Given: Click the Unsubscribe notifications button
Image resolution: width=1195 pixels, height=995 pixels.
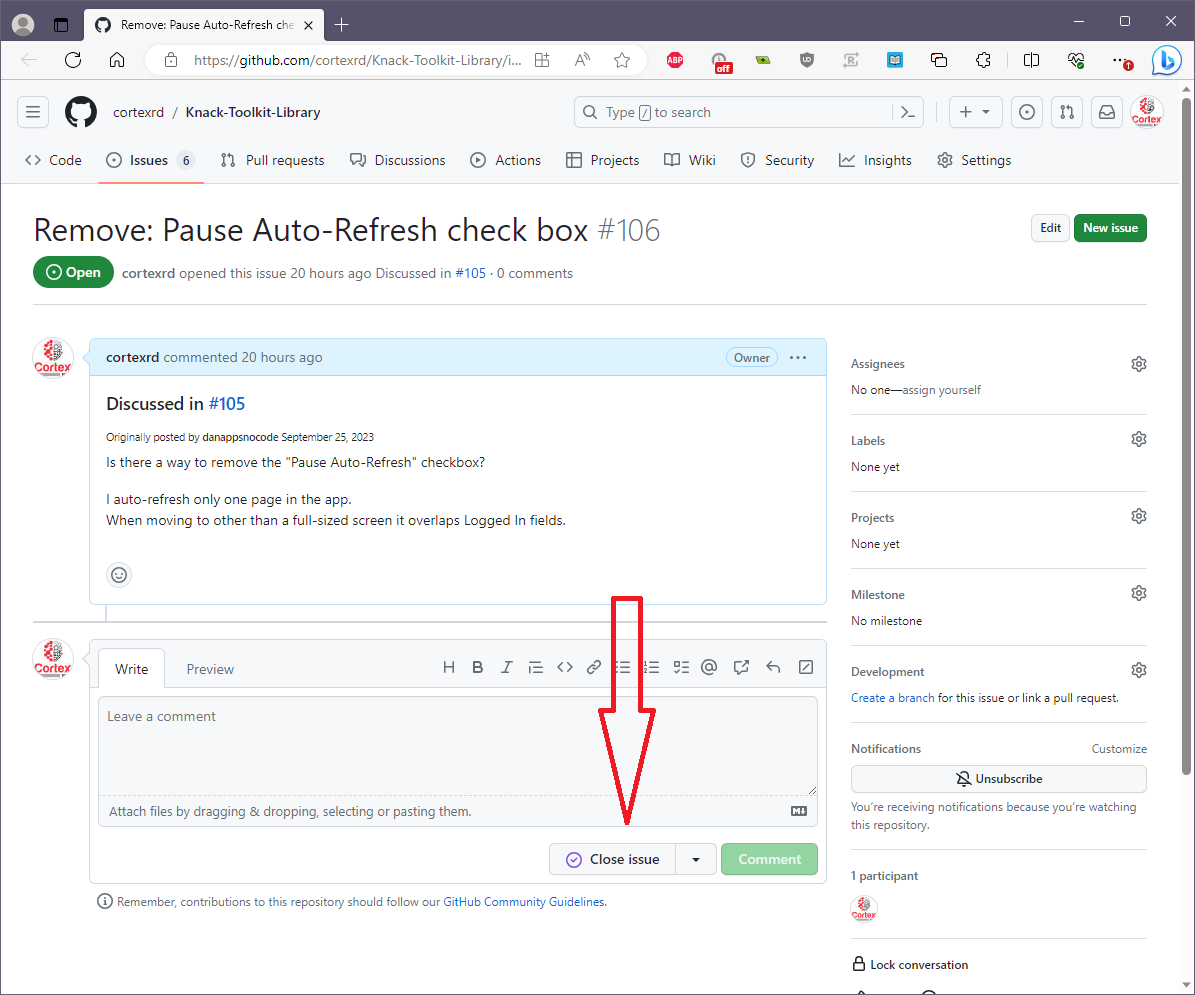Looking at the screenshot, I should click(x=998, y=779).
